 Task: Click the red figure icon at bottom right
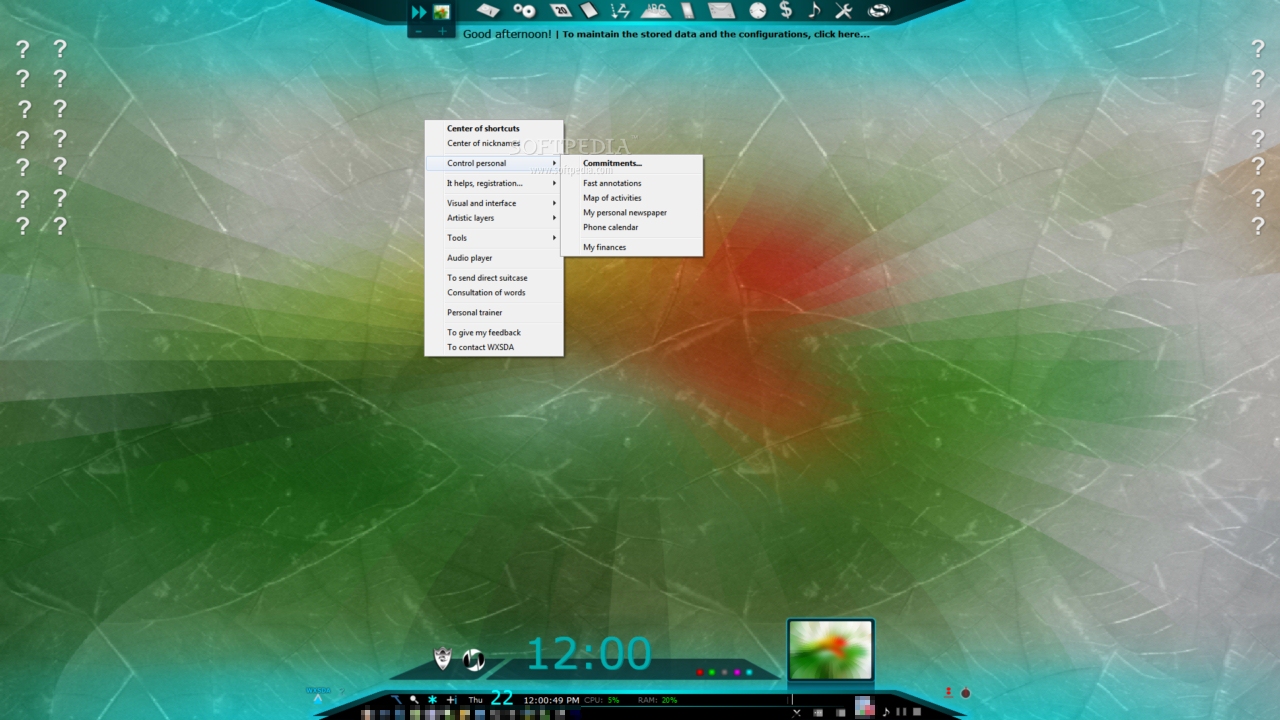click(948, 691)
